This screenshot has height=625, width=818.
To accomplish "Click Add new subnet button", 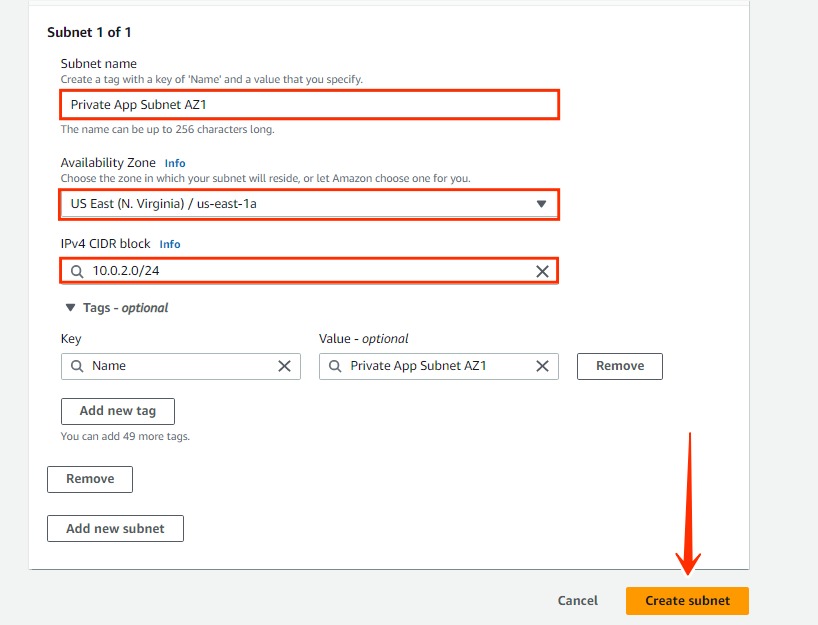I will (115, 528).
